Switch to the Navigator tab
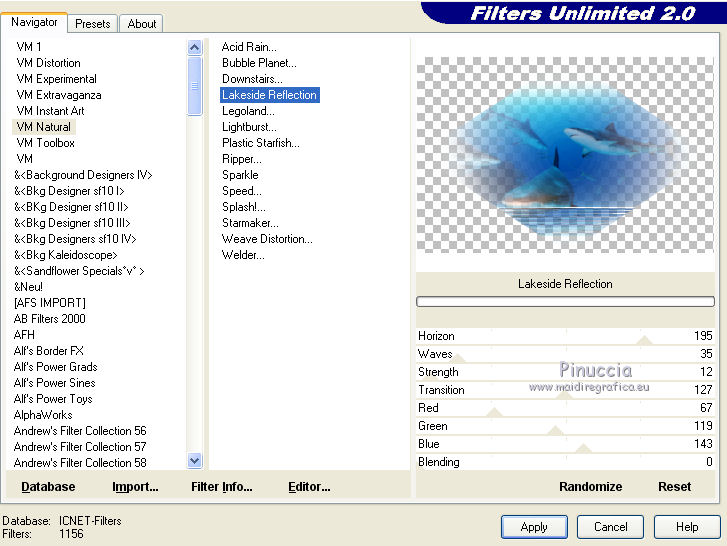 [34, 22]
